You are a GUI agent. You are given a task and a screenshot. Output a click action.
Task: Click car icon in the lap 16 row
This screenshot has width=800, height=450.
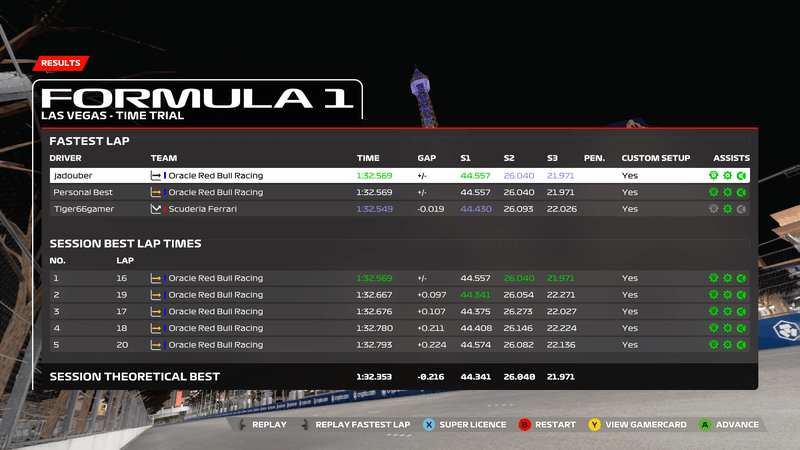coord(156,278)
